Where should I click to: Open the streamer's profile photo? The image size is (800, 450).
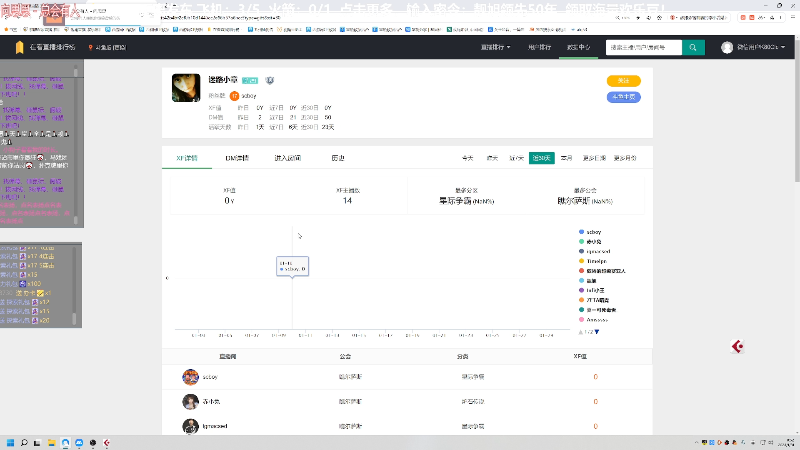tap(186, 88)
